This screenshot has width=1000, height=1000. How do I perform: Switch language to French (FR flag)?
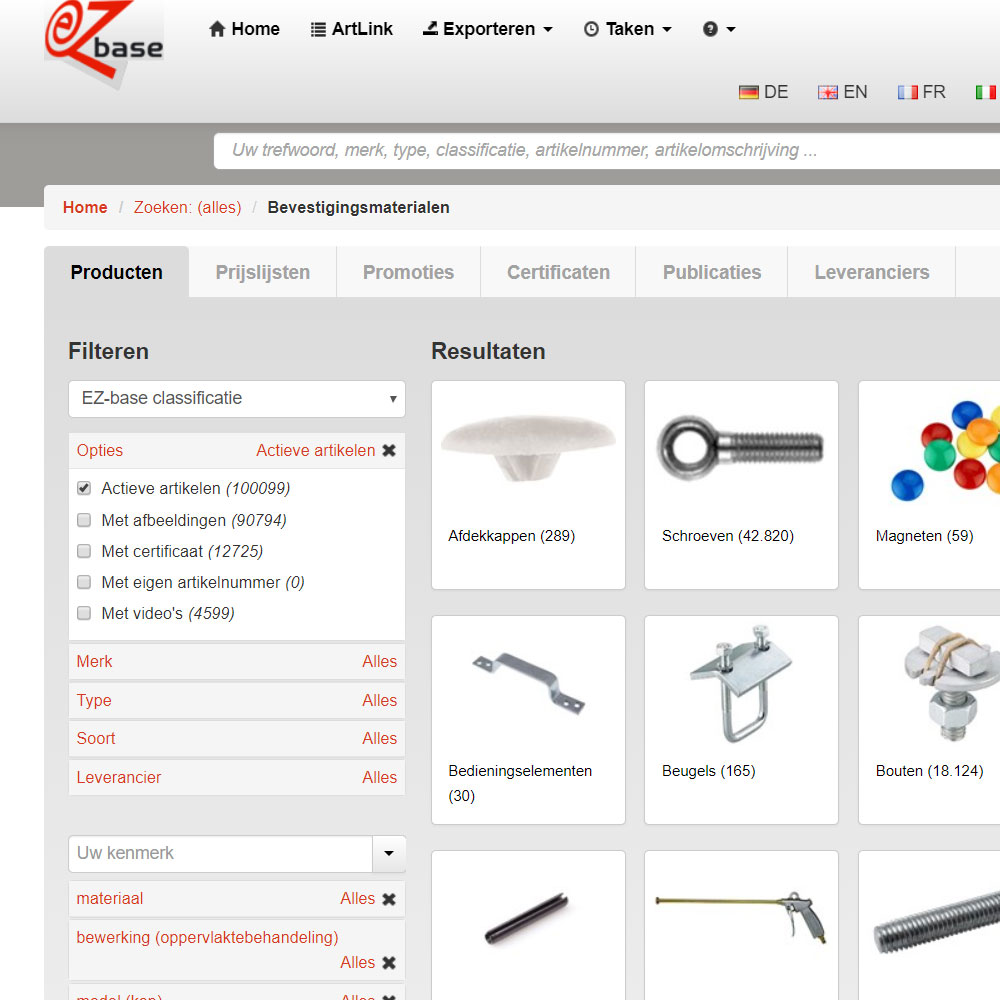coord(922,92)
